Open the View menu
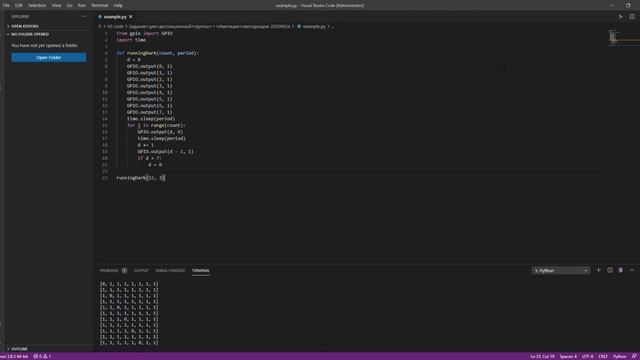The width and height of the screenshot is (640, 360). 56,5
